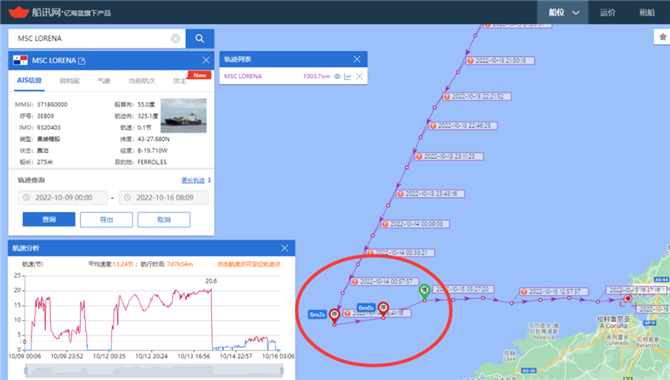Click track point label 2022-10-13 23:11:23
Viewport: 670px width, 380px height.
pos(449,156)
